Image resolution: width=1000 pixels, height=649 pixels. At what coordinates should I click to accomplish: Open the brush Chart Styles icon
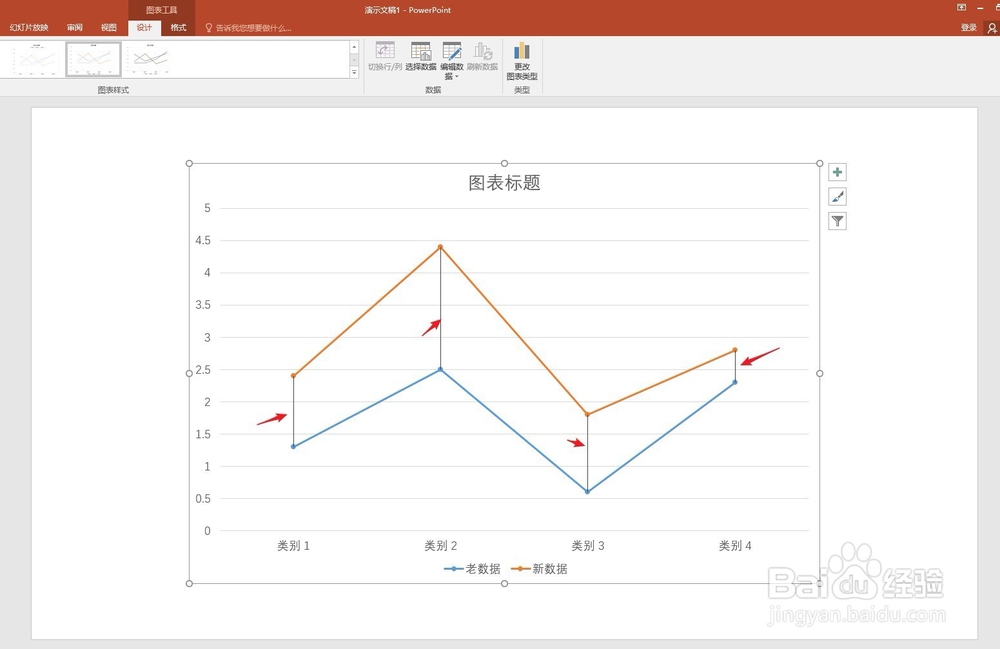pos(836,196)
